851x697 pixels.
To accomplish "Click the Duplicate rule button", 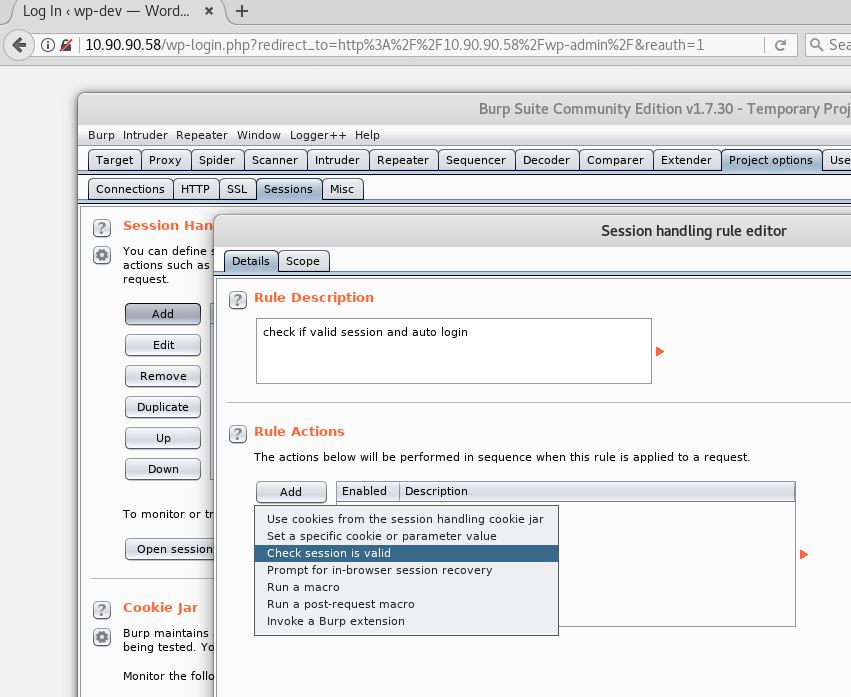I will coord(163,407).
